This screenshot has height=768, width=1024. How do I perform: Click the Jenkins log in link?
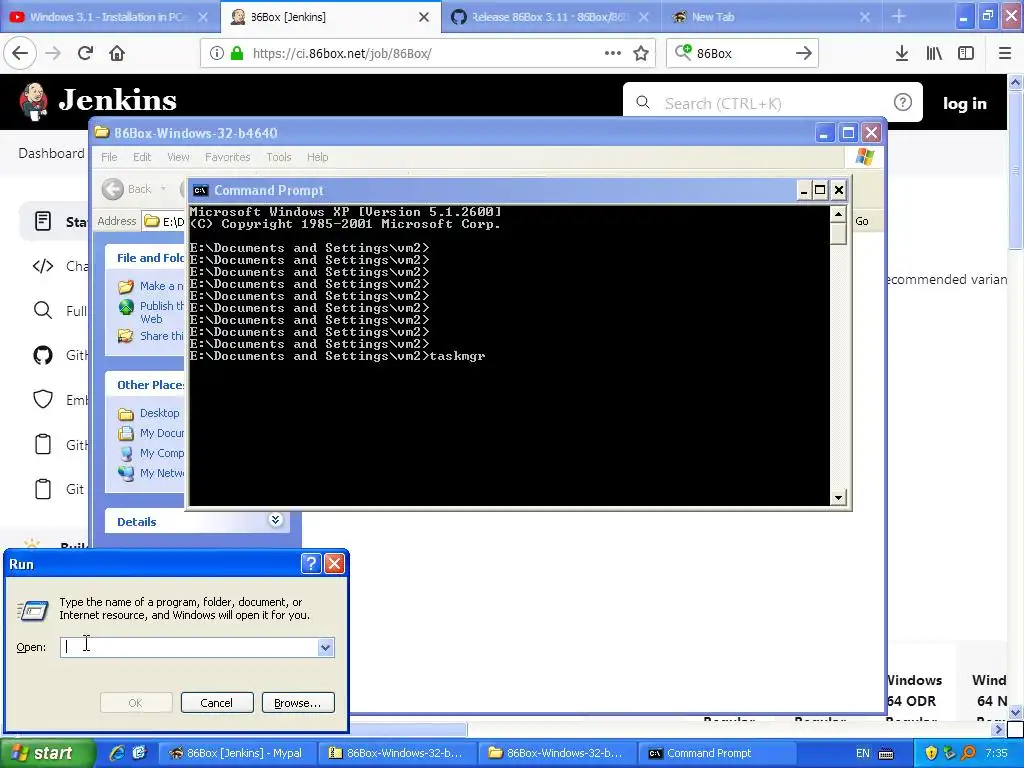964,103
